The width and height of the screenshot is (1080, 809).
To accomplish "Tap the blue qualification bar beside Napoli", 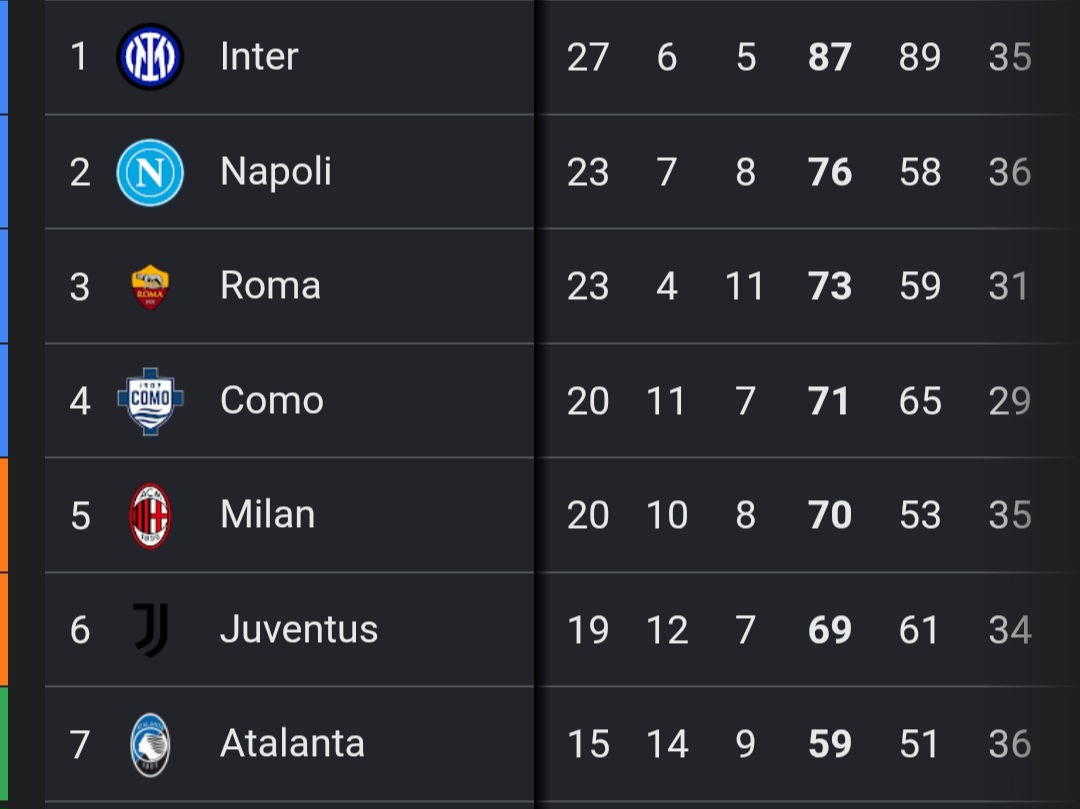I will (3, 171).
